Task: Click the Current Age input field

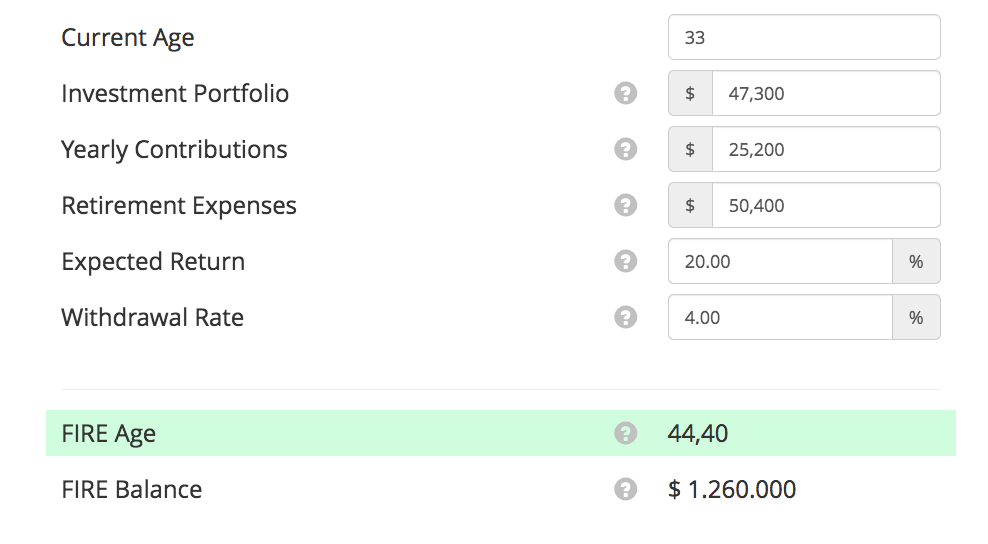Action: (804, 38)
